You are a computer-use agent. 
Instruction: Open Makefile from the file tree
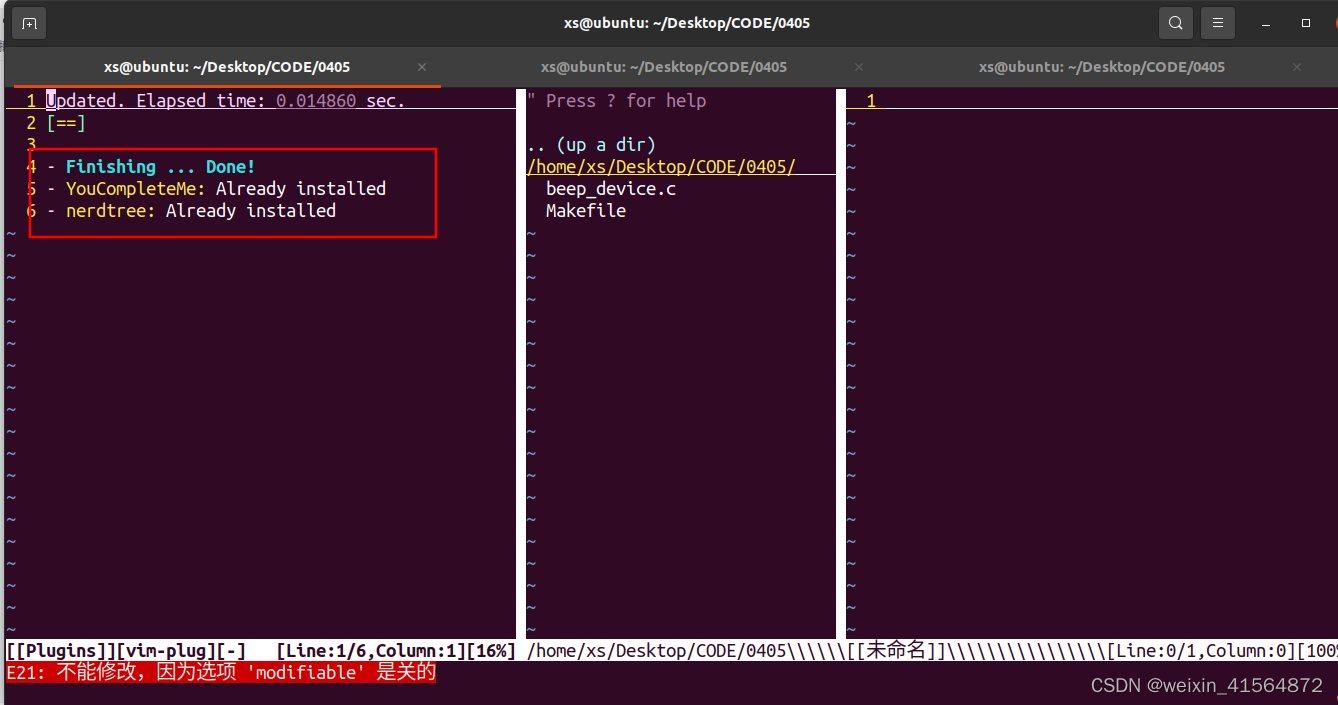(x=586, y=210)
